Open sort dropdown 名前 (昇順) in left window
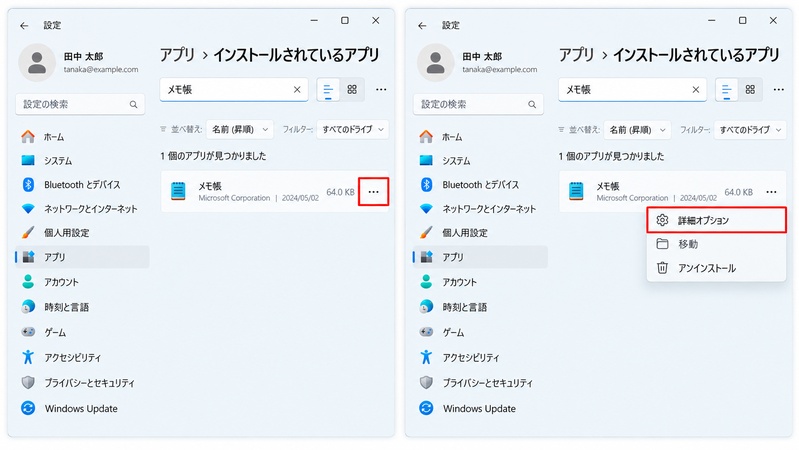The image size is (799, 450). pos(240,129)
